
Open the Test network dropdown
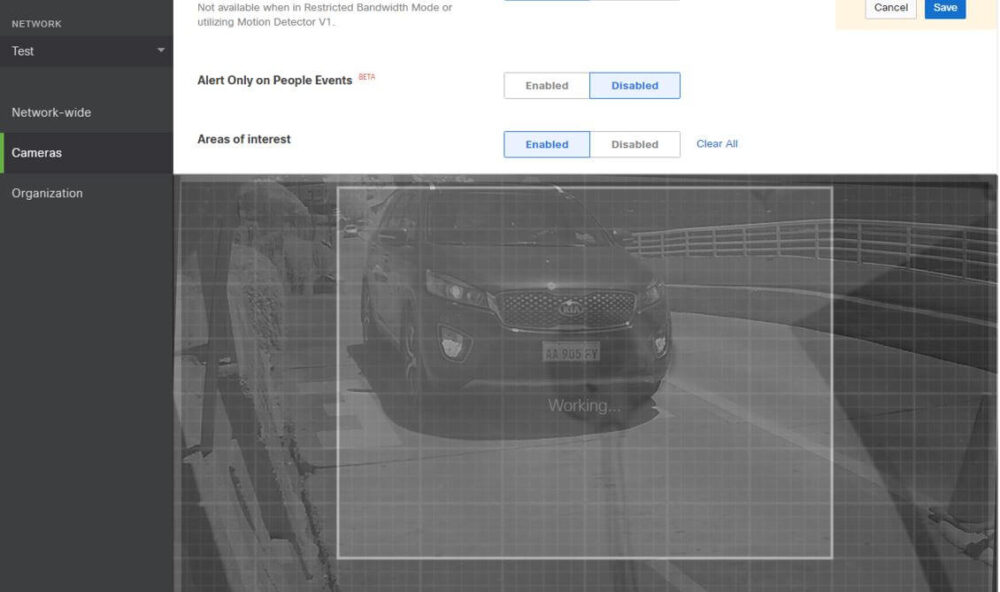point(86,51)
